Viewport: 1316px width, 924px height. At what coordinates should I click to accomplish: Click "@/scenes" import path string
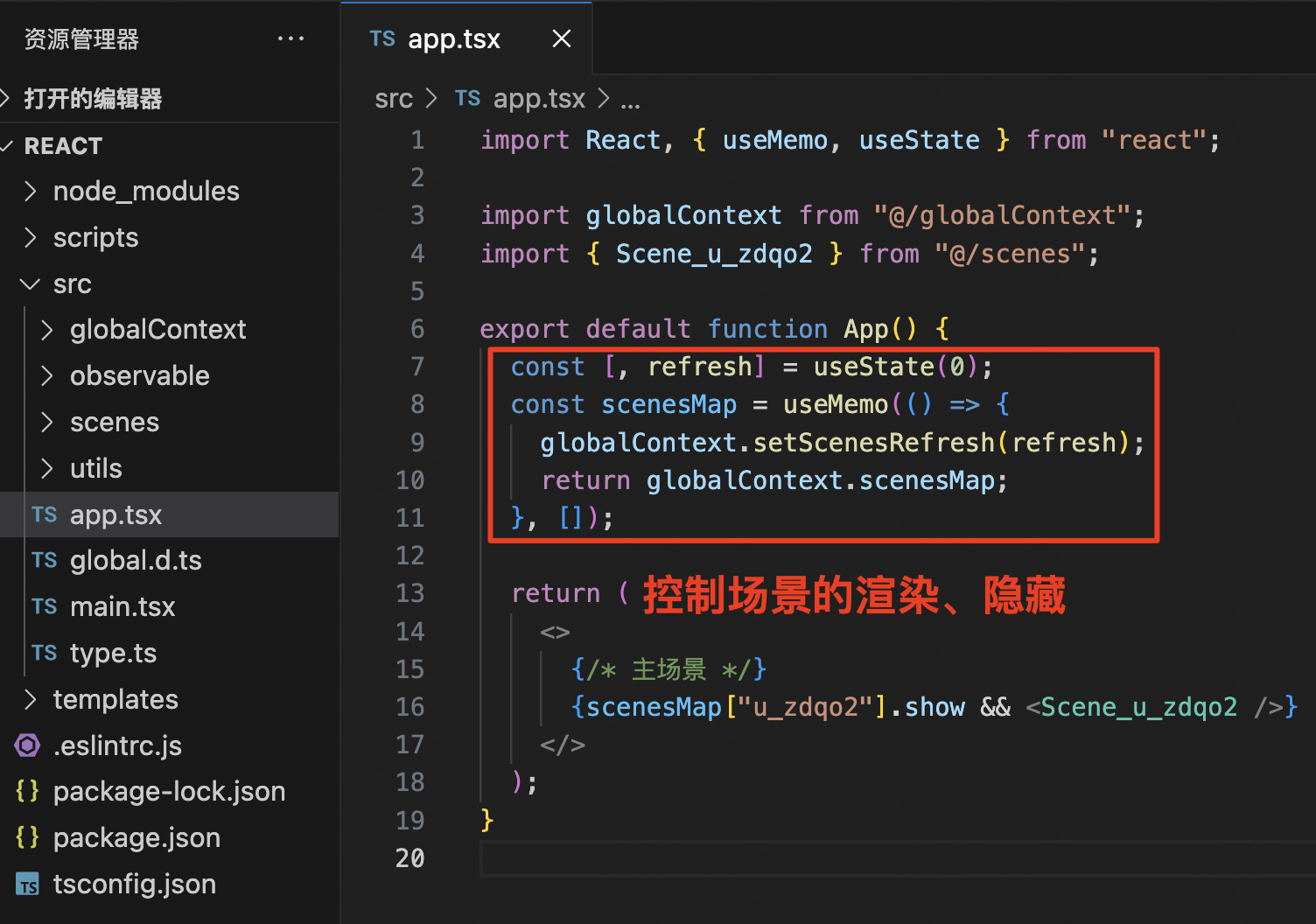click(1011, 254)
